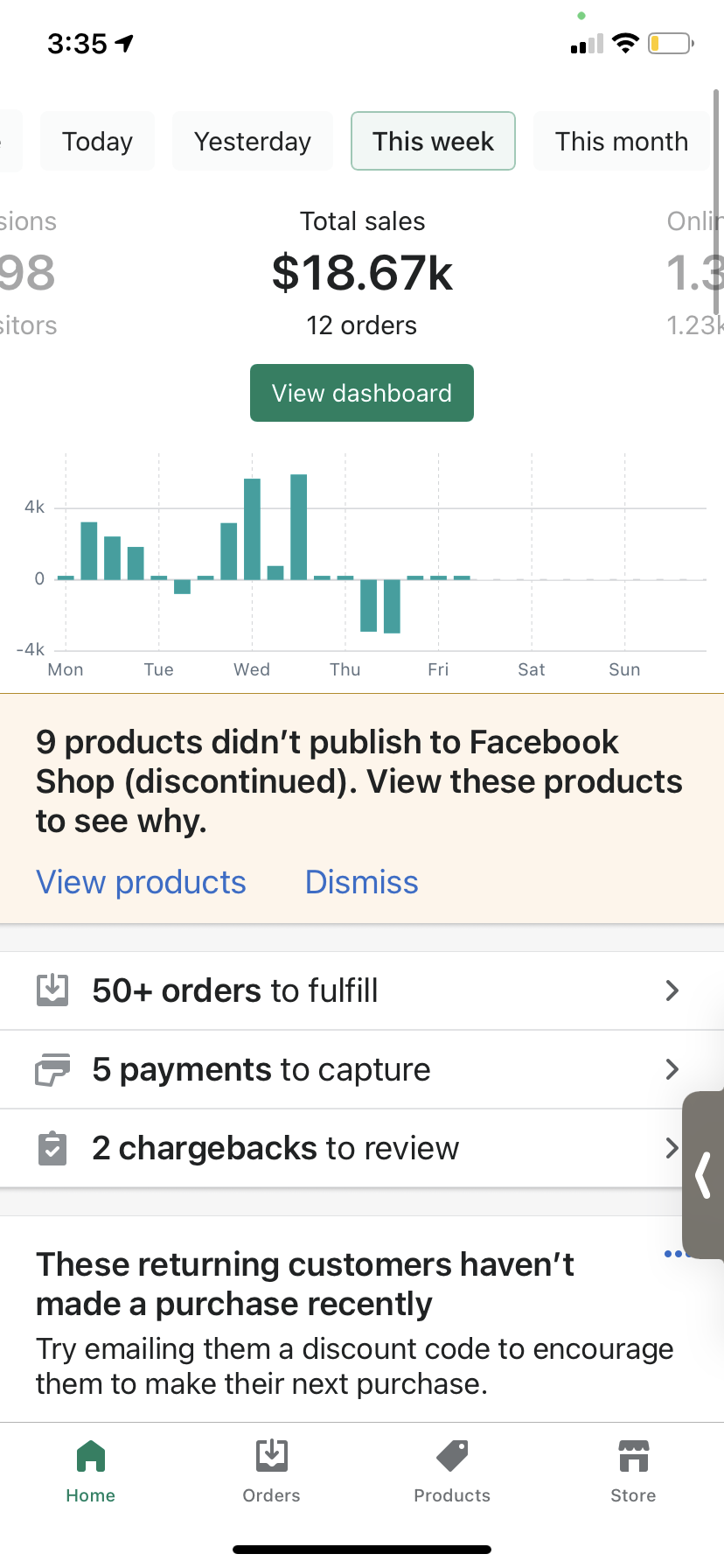Tap the tallest Wednesday sales bar
The image size is (724, 1568).
(299, 527)
